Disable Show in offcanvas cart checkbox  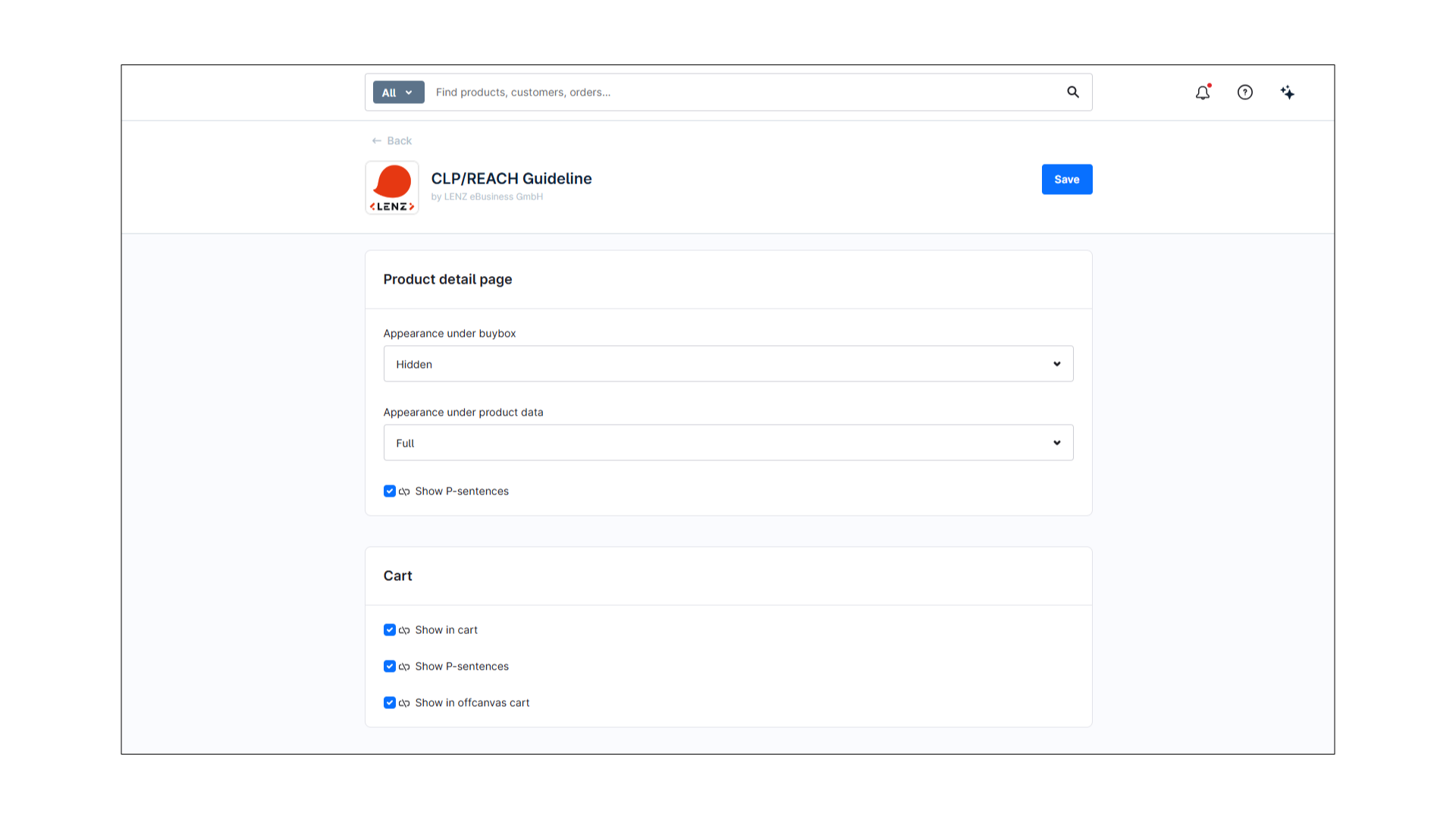pos(390,703)
